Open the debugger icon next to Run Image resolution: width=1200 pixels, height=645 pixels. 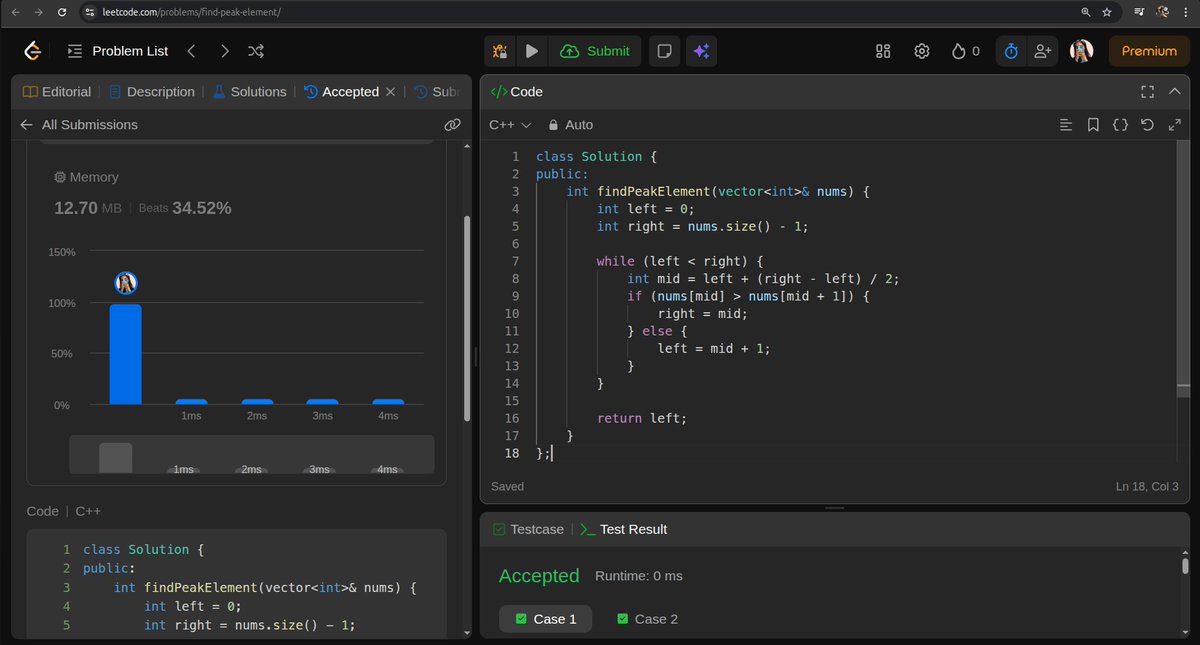[501, 51]
